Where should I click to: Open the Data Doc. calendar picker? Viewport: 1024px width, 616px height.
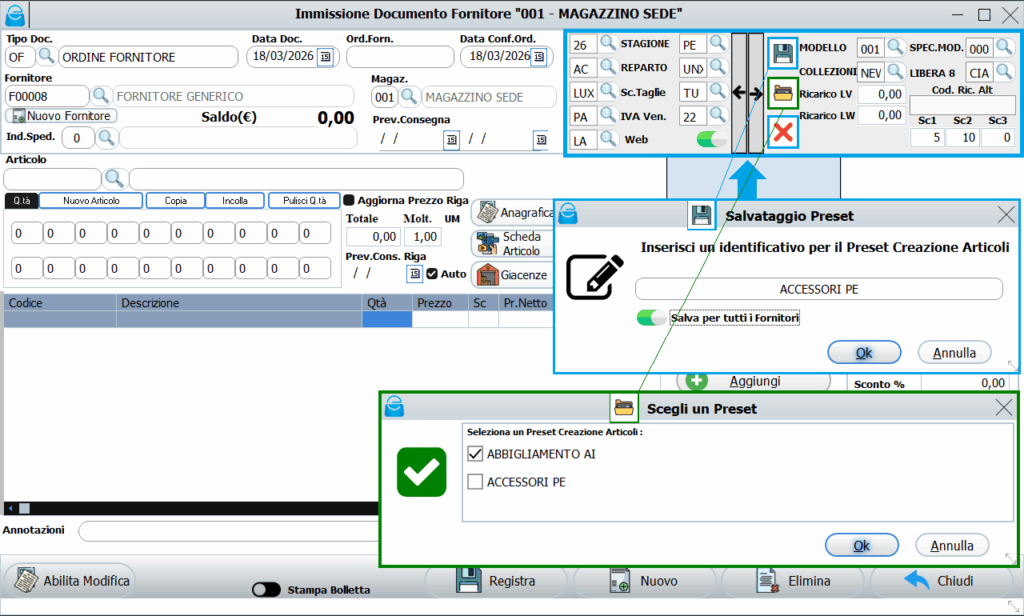tap(325, 57)
